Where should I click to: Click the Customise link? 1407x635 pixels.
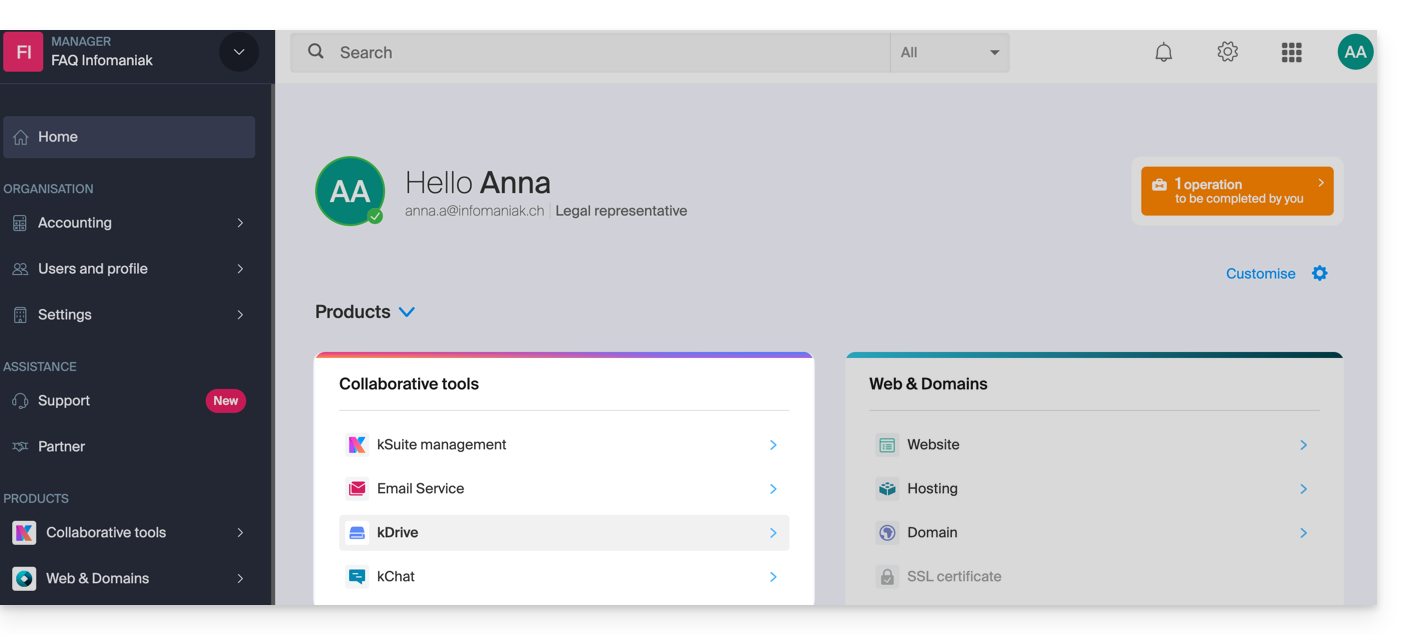[x=1260, y=274]
